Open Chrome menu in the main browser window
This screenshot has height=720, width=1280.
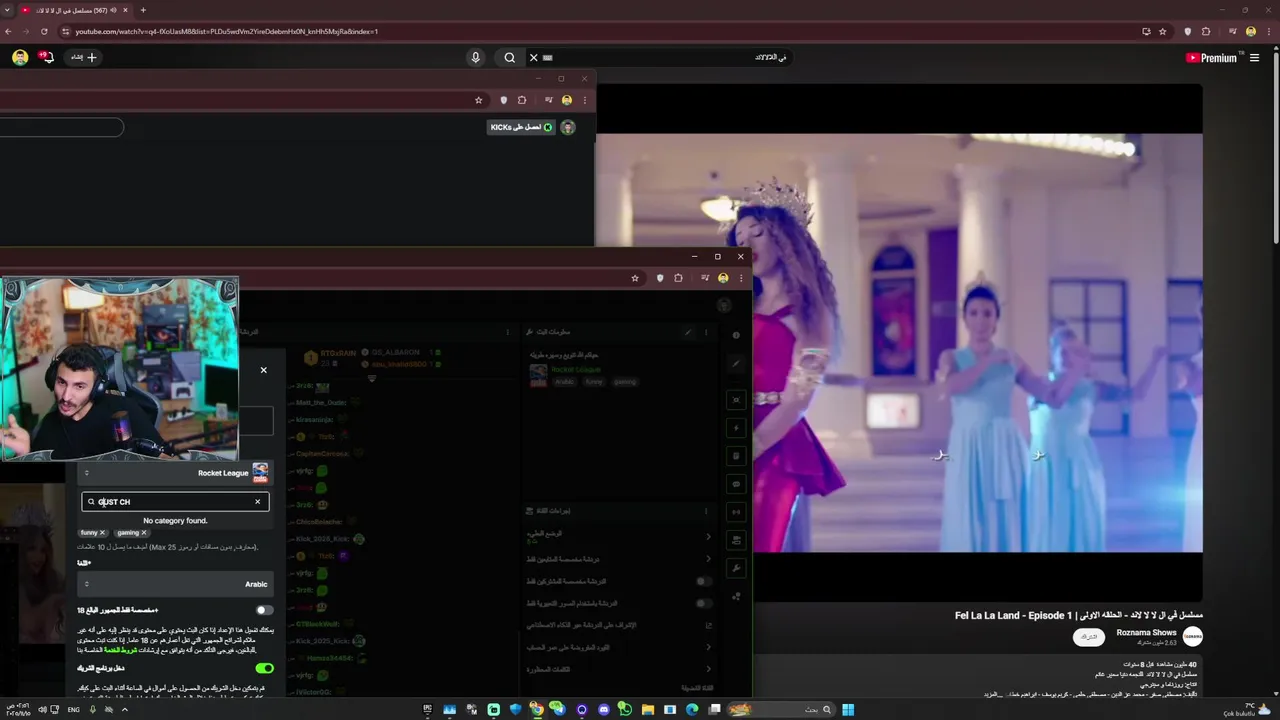pyautogui.click(x=1268, y=31)
